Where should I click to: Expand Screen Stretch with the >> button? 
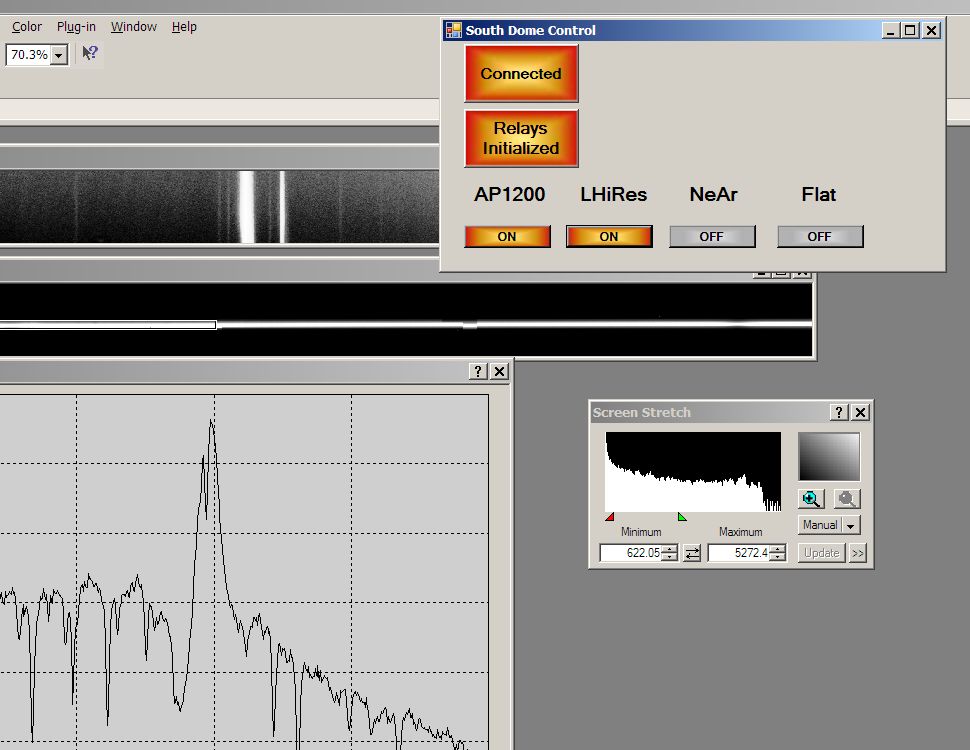pos(857,553)
